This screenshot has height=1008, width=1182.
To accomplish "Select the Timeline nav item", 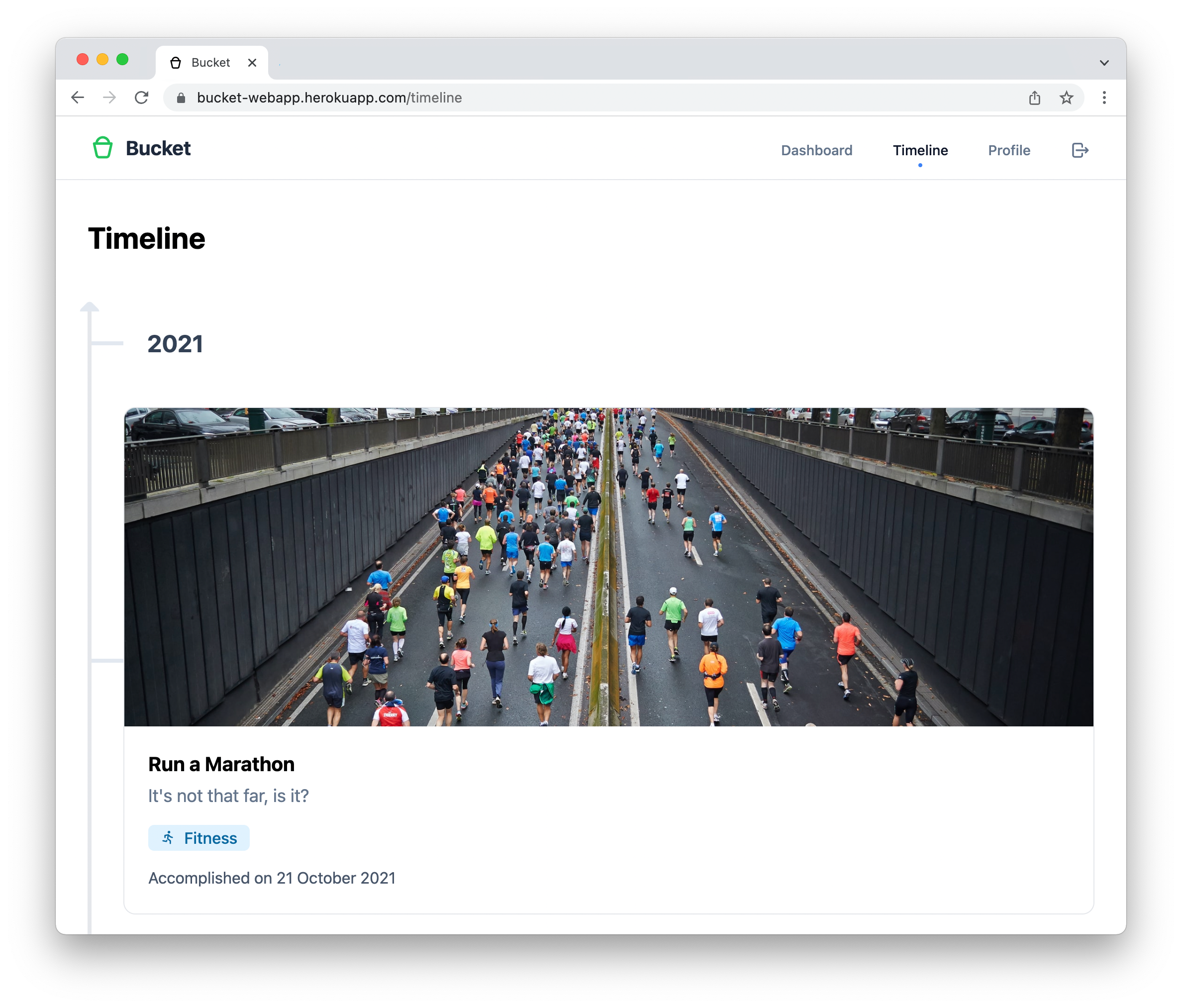I will coord(920,151).
